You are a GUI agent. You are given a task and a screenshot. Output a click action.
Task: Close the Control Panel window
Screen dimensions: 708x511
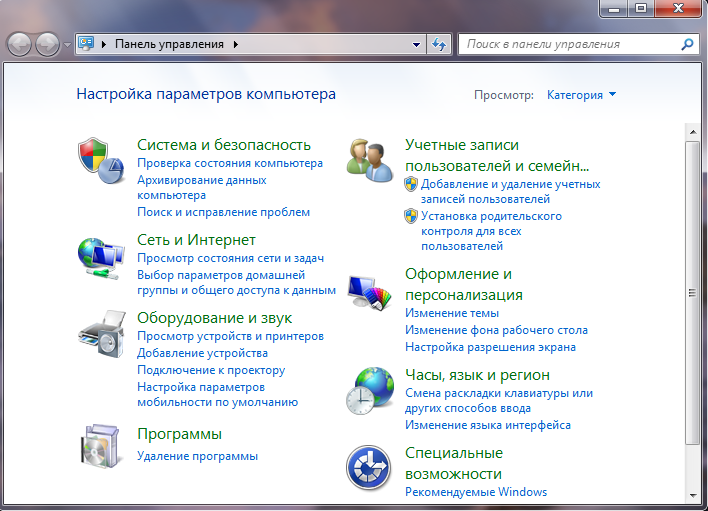coord(678,8)
